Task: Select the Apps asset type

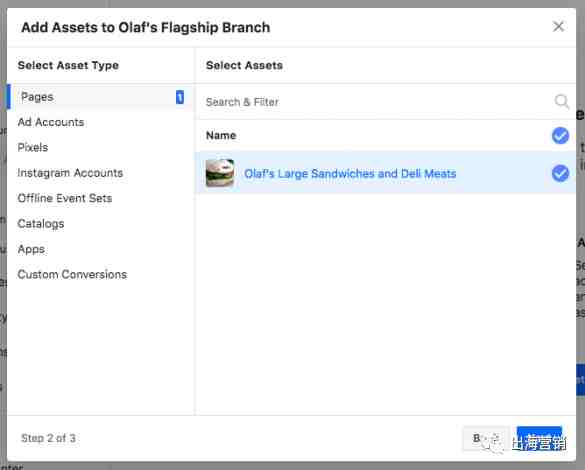Action: coord(31,249)
